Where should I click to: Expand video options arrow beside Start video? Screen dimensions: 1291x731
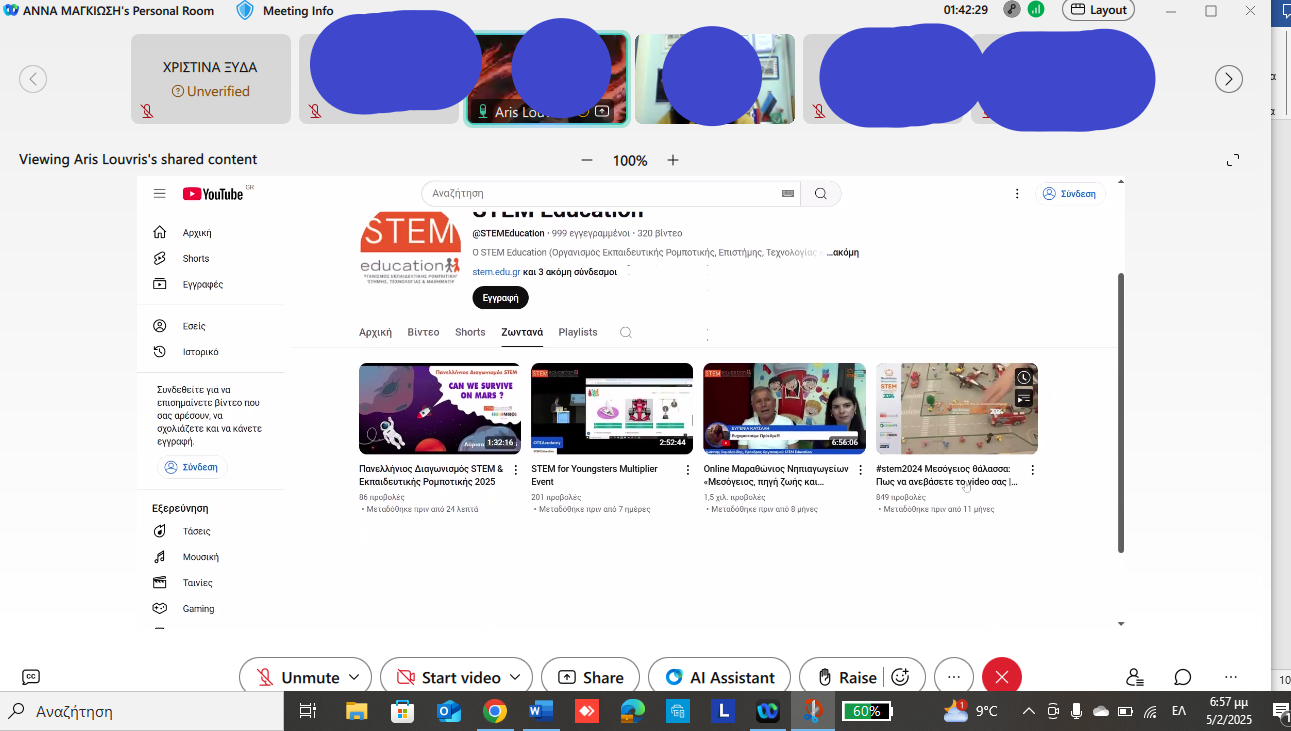pos(515,677)
